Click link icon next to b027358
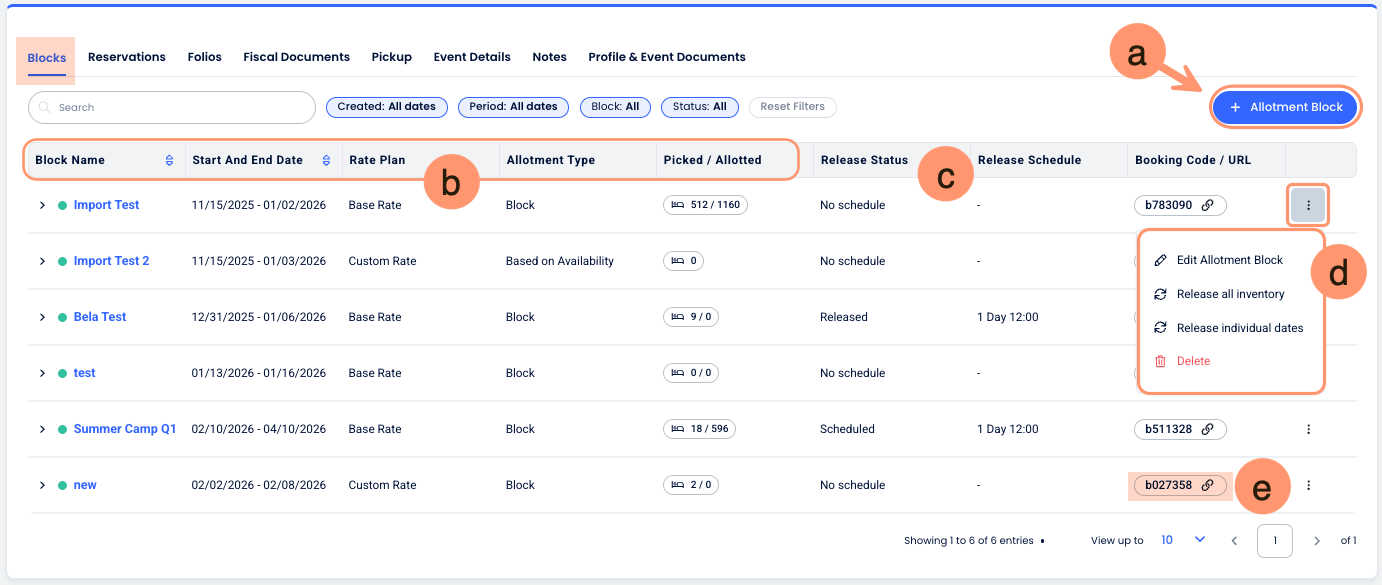Screen dimensions: 1382x585 coord(1207,485)
